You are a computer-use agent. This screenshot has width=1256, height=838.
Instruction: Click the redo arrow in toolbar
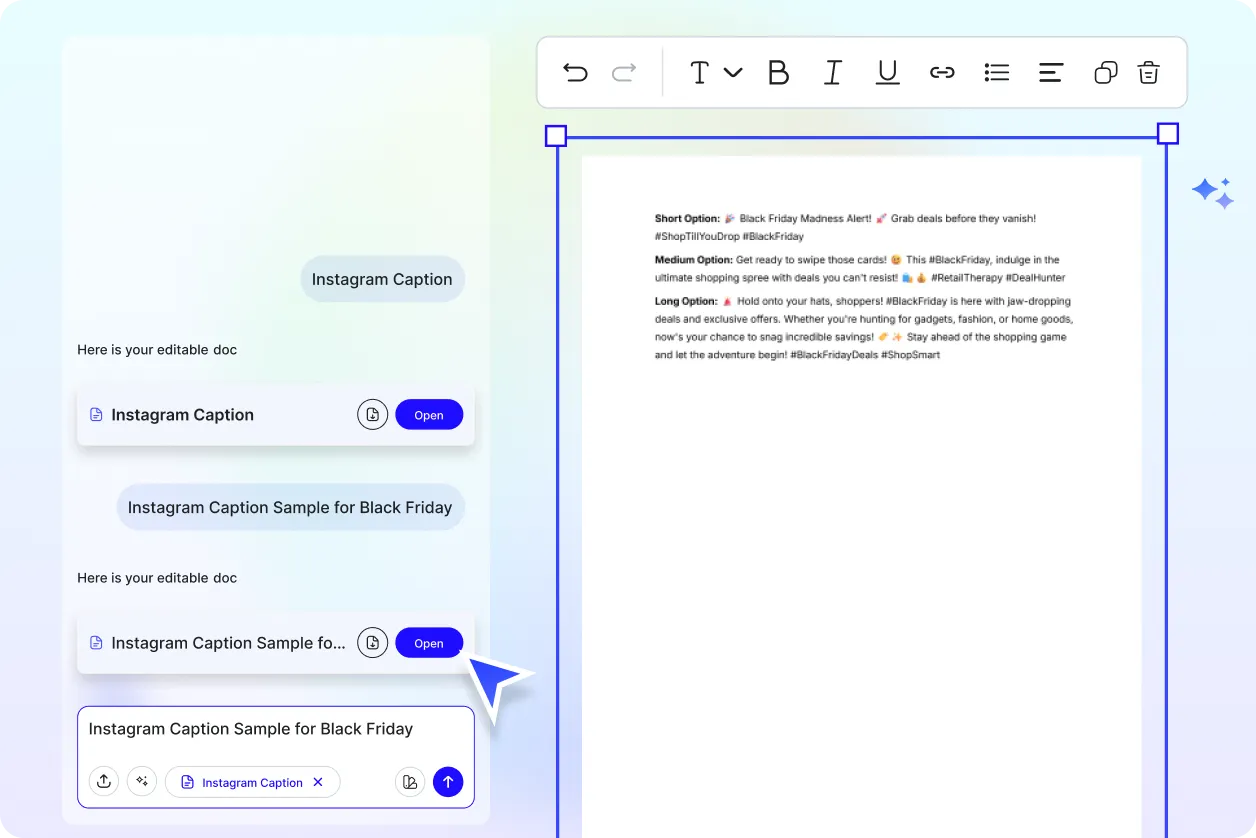pos(624,72)
